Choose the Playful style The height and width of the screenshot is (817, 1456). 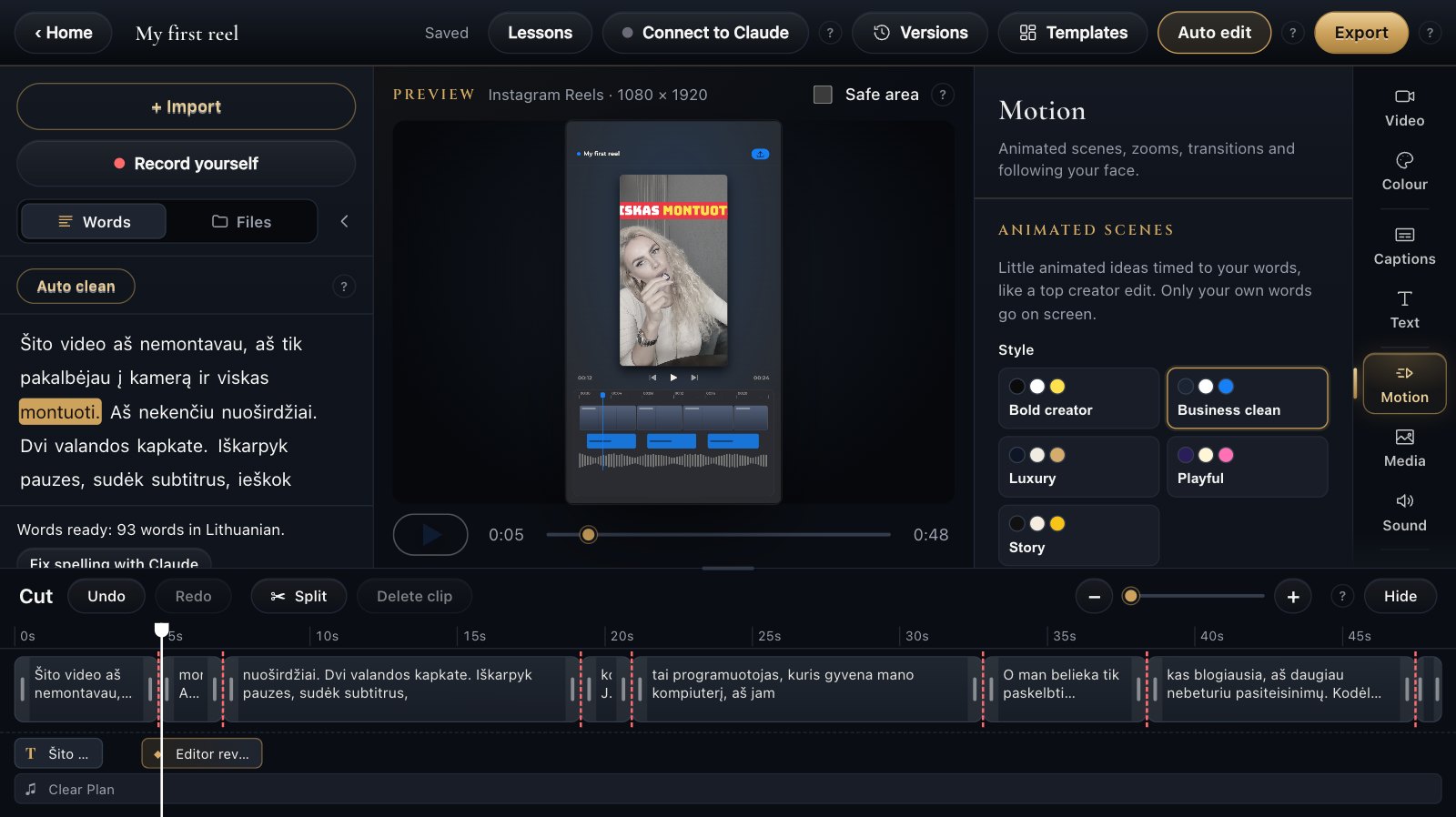tap(1247, 467)
